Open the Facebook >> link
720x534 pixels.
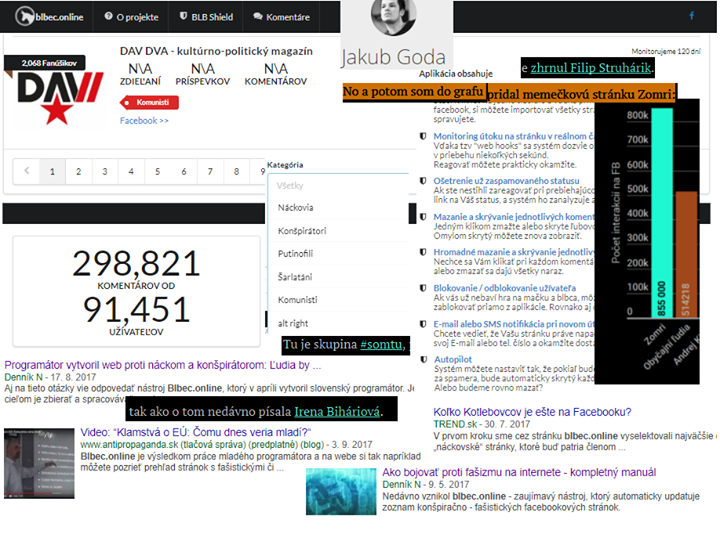144,121
